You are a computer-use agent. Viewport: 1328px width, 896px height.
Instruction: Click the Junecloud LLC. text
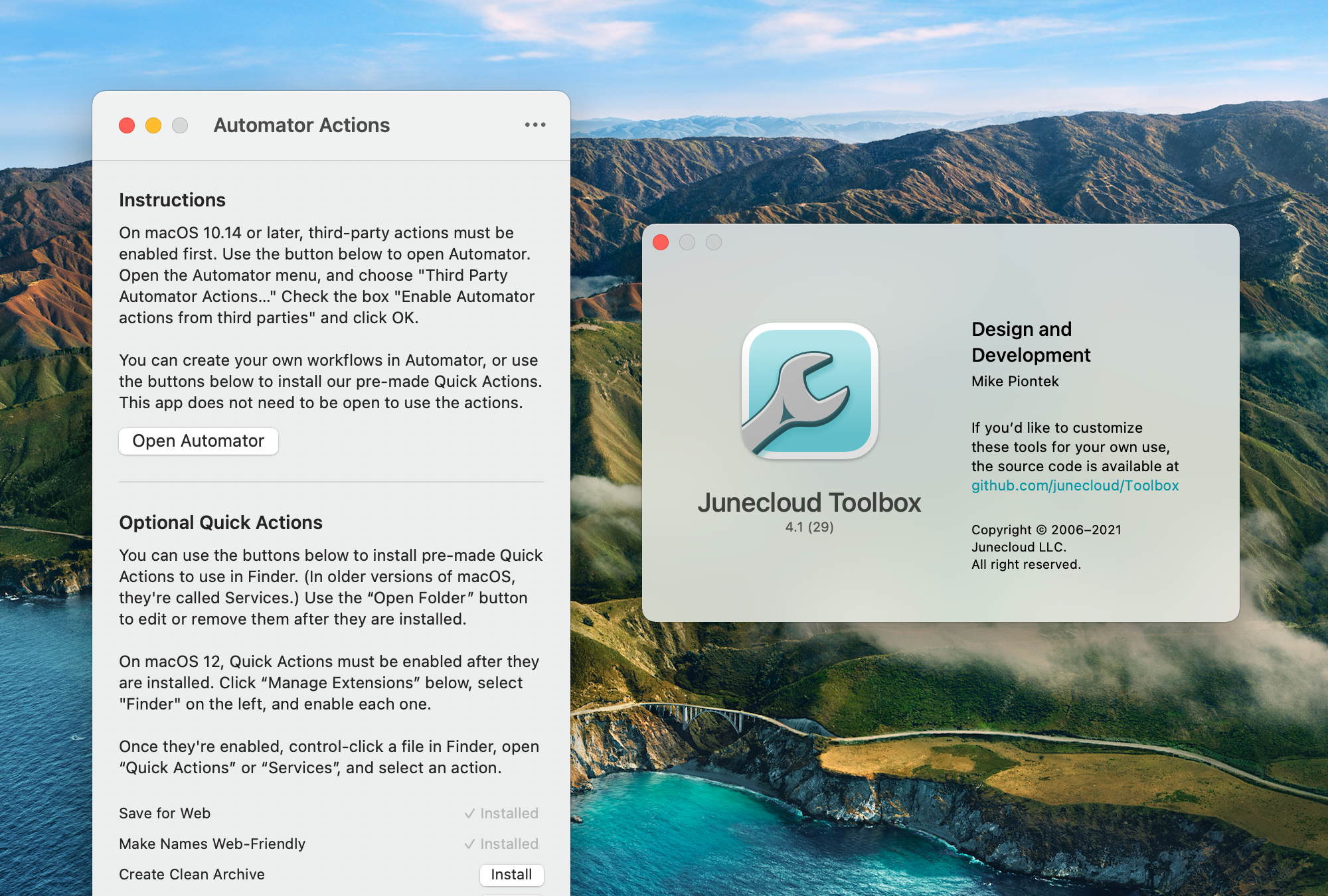pos(1019,547)
